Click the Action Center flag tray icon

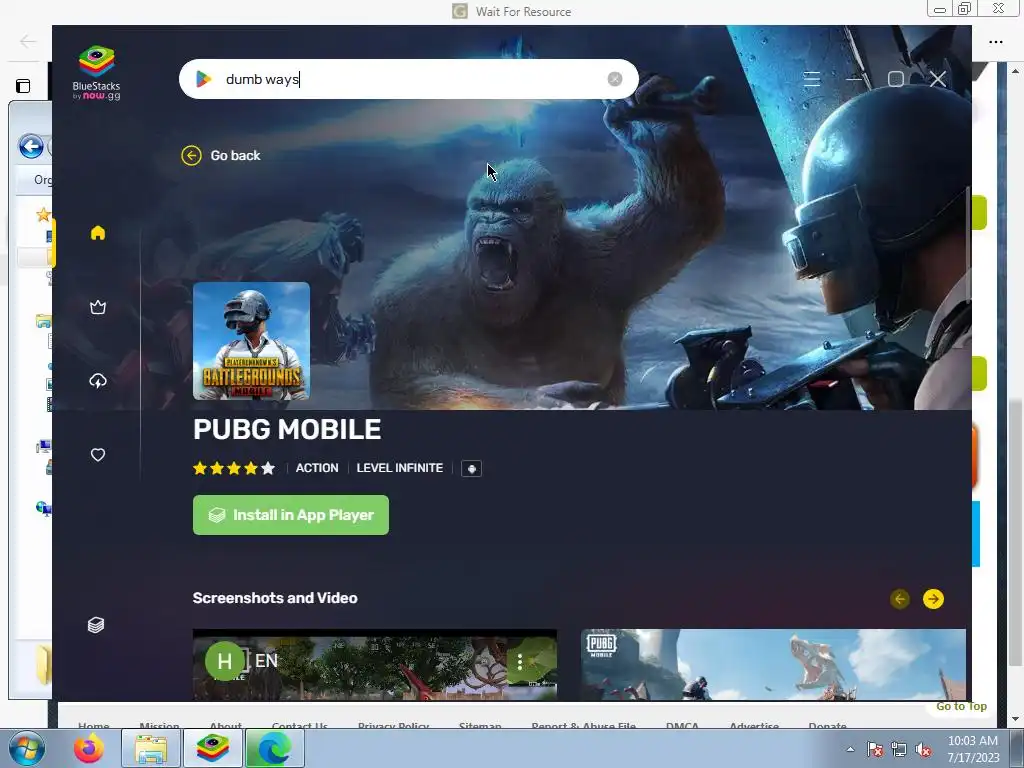point(874,749)
